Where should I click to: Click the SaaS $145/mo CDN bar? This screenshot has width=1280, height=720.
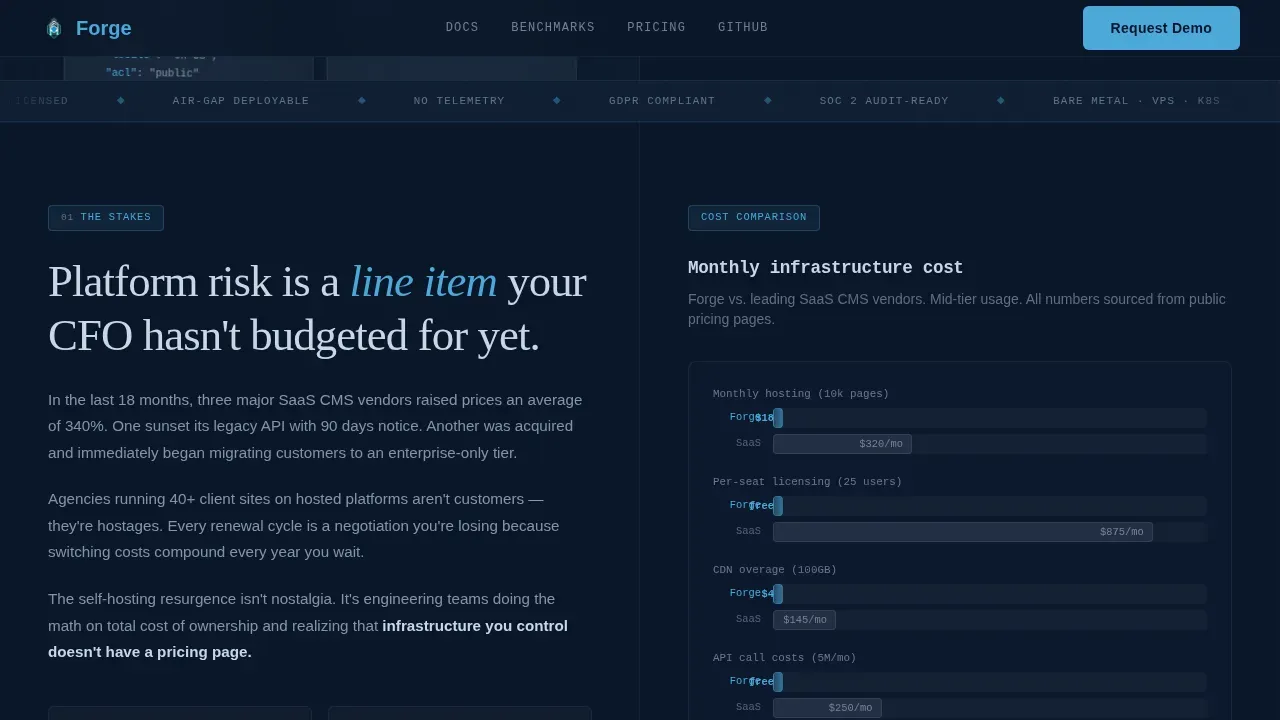pyautogui.click(x=804, y=620)
